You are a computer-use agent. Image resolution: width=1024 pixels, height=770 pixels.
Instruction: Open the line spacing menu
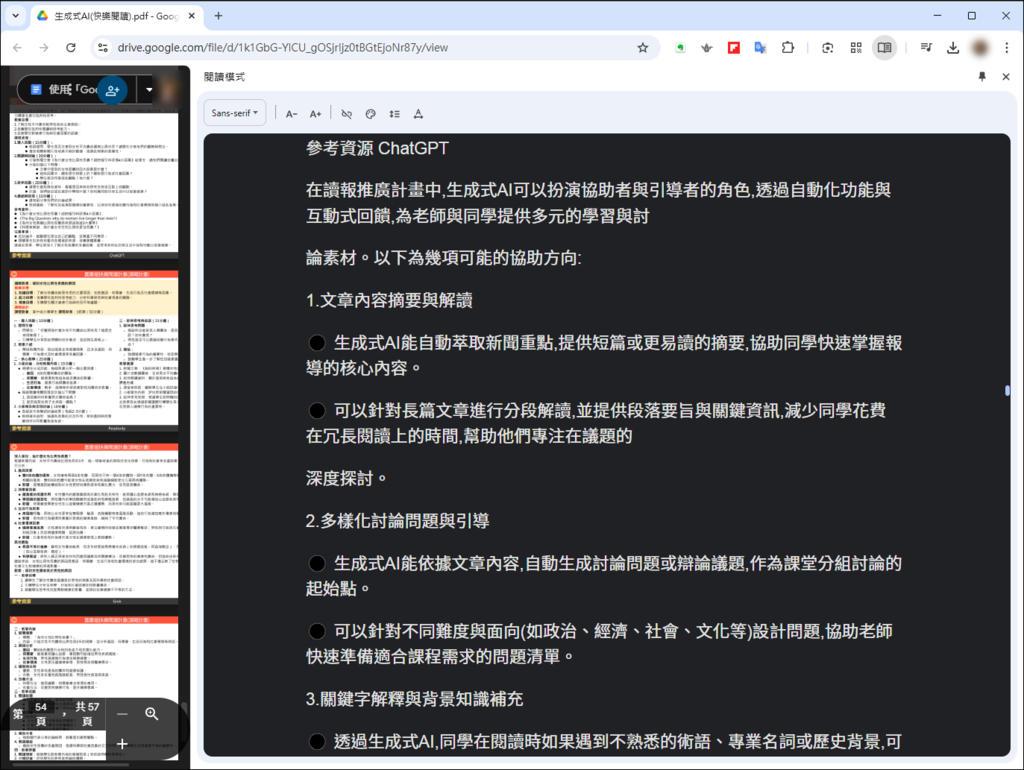[x=394, y=114]
